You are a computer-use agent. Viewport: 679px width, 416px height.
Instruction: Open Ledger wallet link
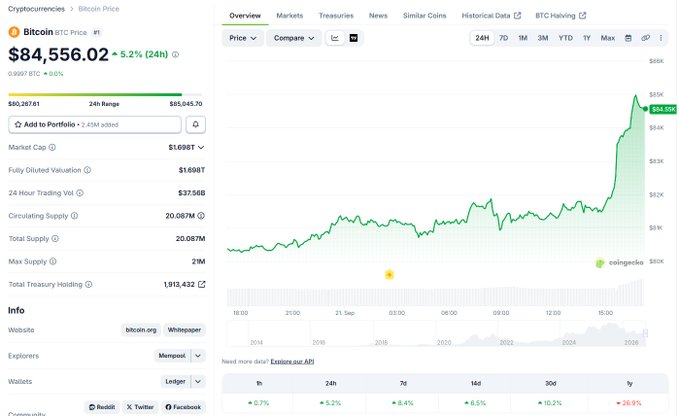175,381
